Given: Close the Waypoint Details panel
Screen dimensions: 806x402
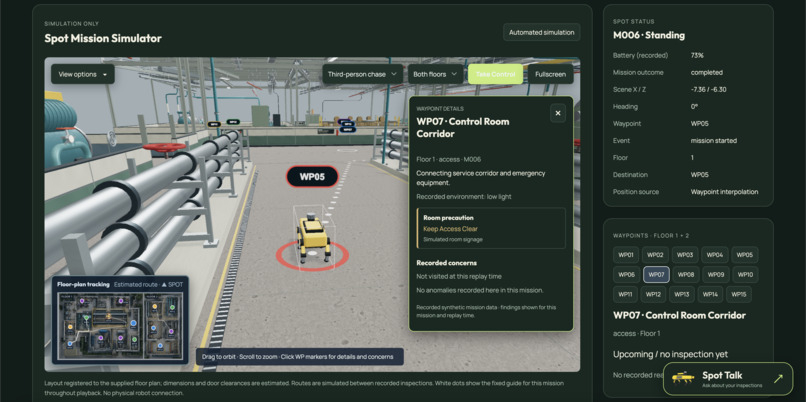Looking at the screenshot, I should [558, 113].
